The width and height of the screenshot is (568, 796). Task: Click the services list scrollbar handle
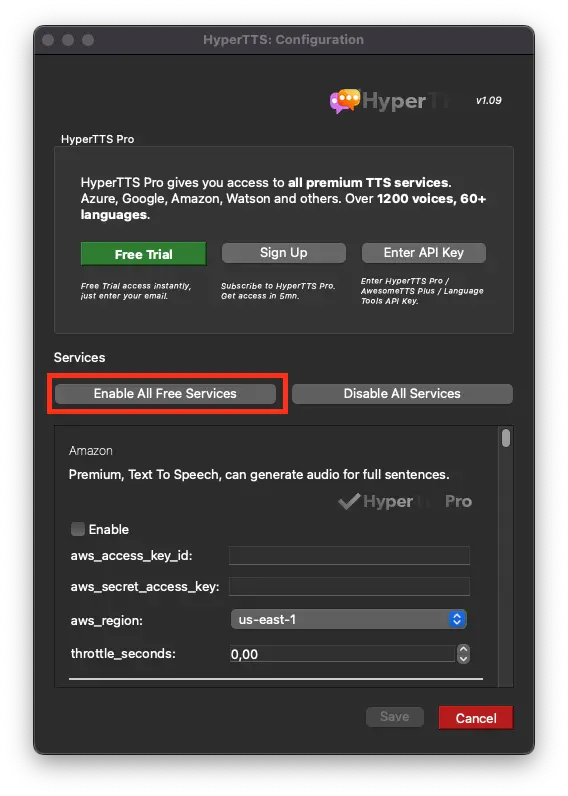[x=506, y=438]
